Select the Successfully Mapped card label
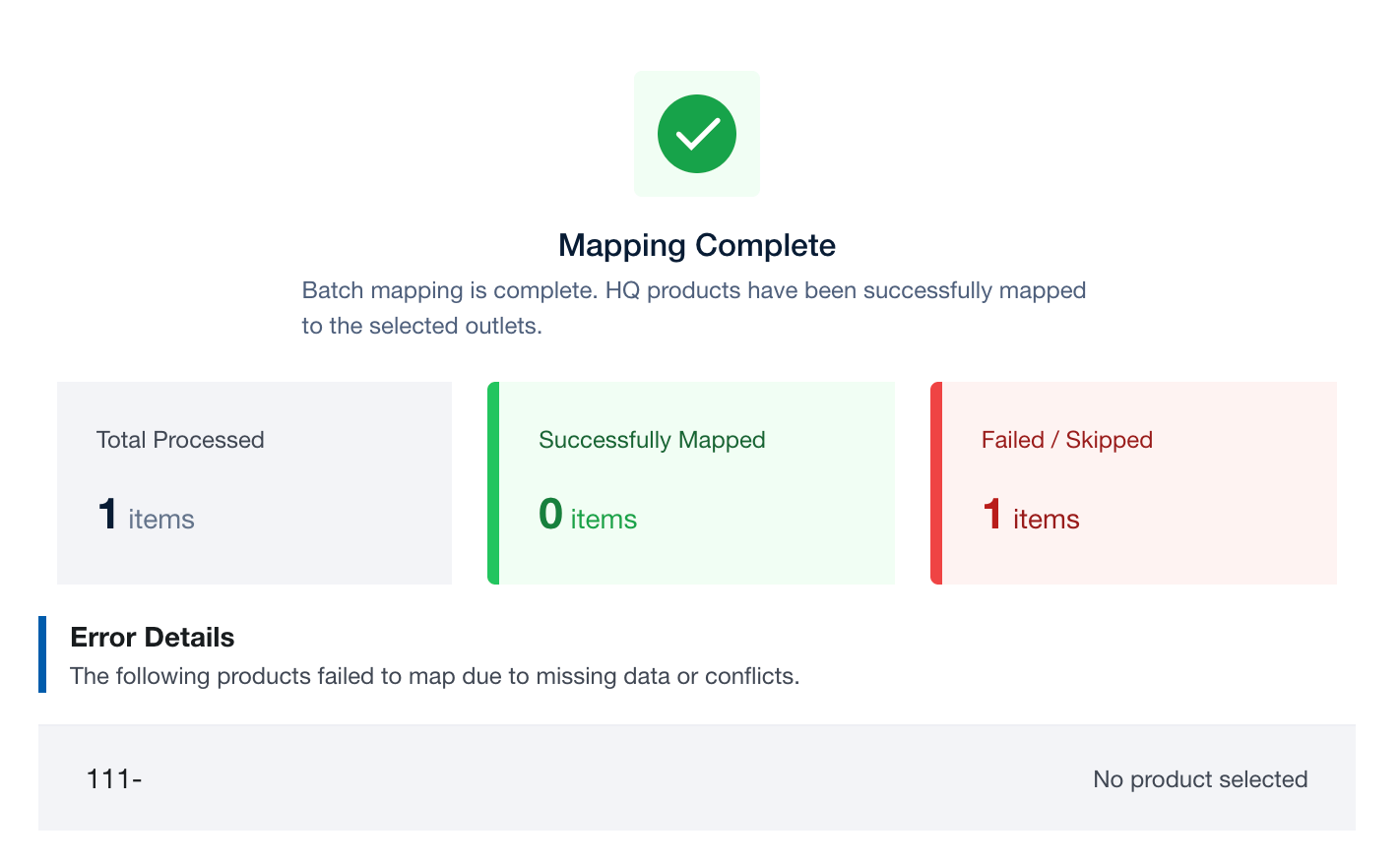The image size is (1400, 864). tap(652, 440)
